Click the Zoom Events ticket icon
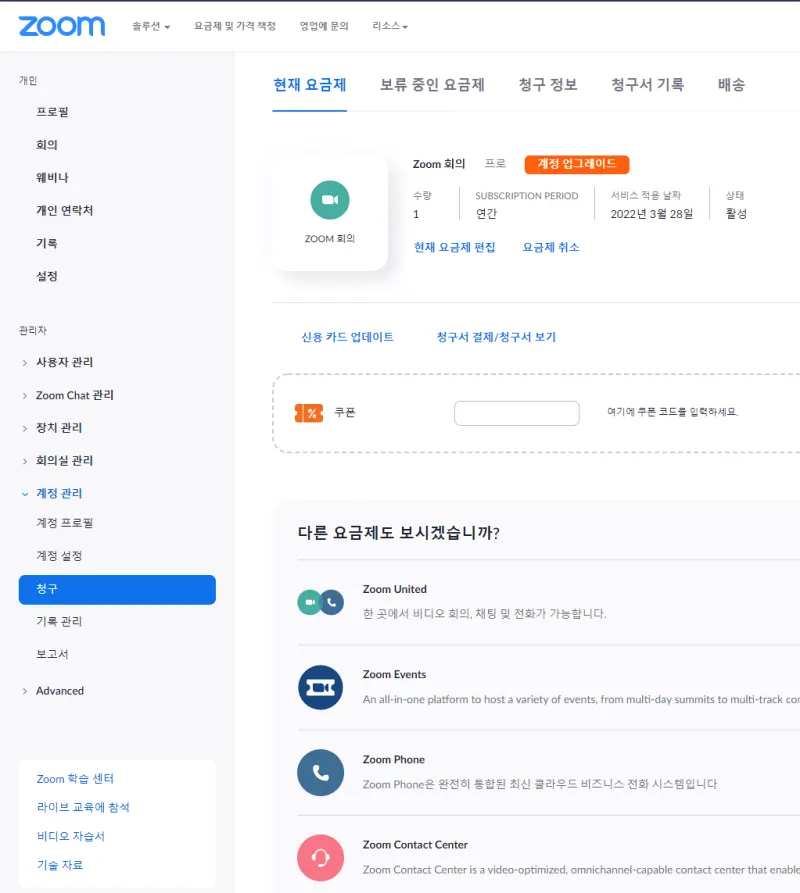 (x=320, y=686)
